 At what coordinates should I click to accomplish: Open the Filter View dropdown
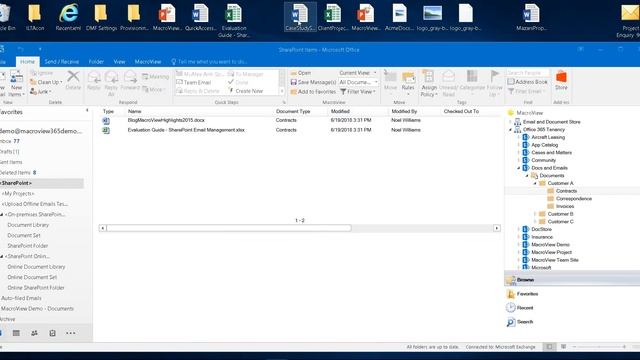click(358, 92)
